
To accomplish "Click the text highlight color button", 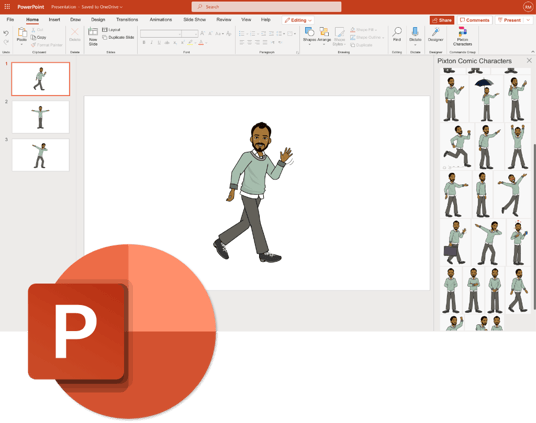I will click(x=190, y=43).
